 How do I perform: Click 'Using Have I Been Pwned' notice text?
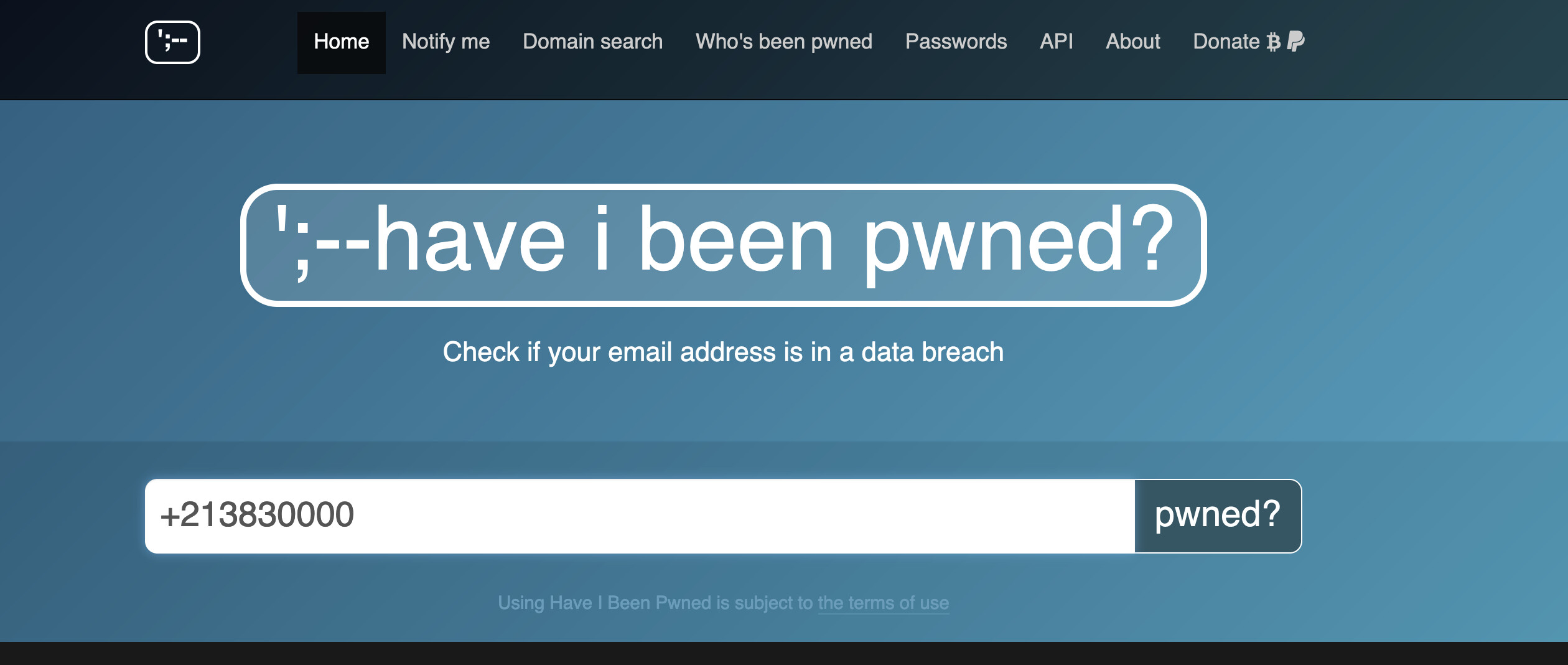pos(653,603)
